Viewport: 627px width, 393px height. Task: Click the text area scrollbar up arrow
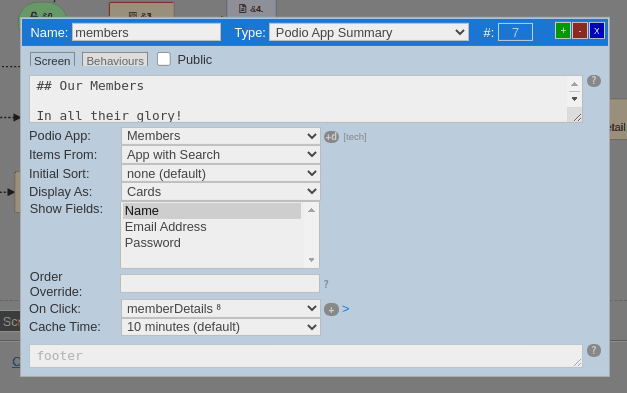coord(574,84)
